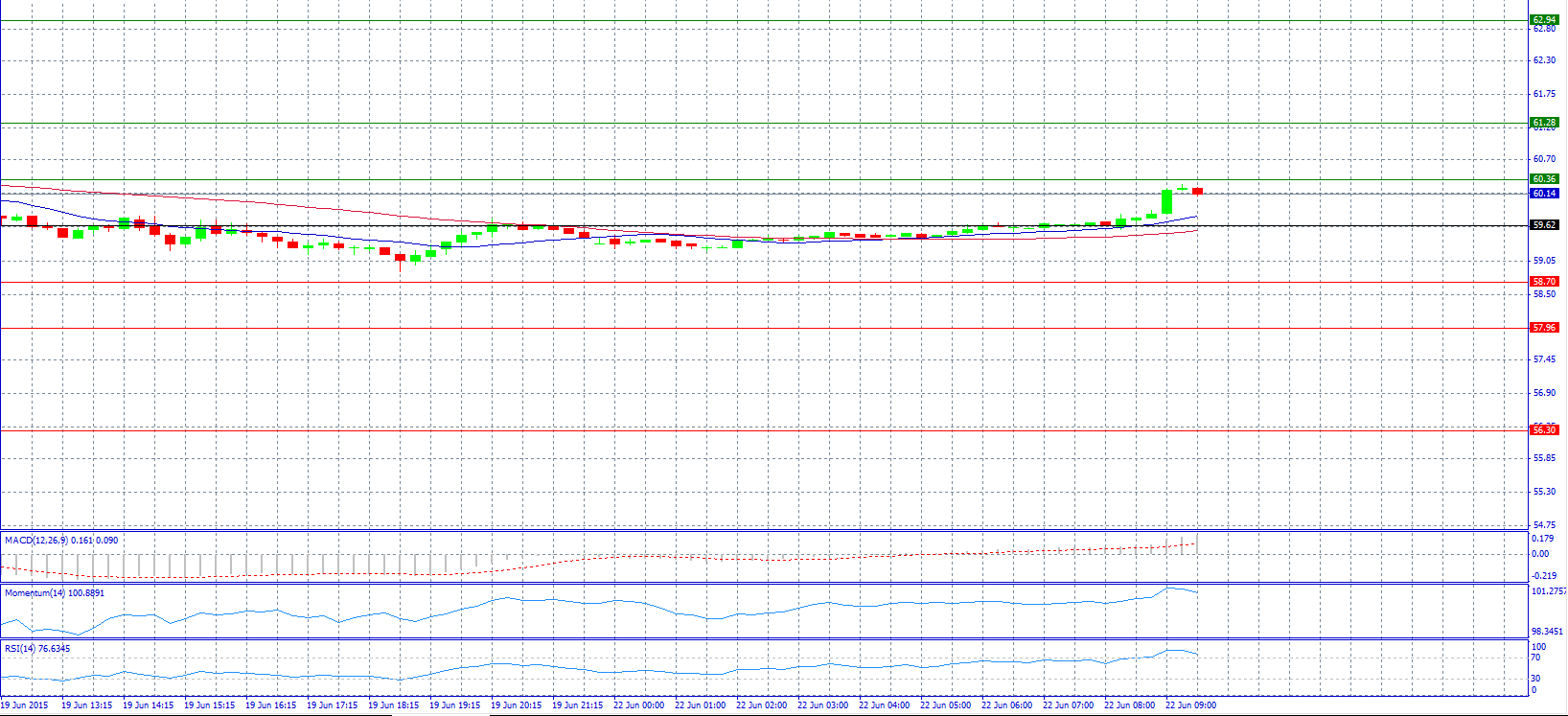Select the red 58.70 support level tag
The height and width of the screenshot is (716, 1568).
point(1544,282)
